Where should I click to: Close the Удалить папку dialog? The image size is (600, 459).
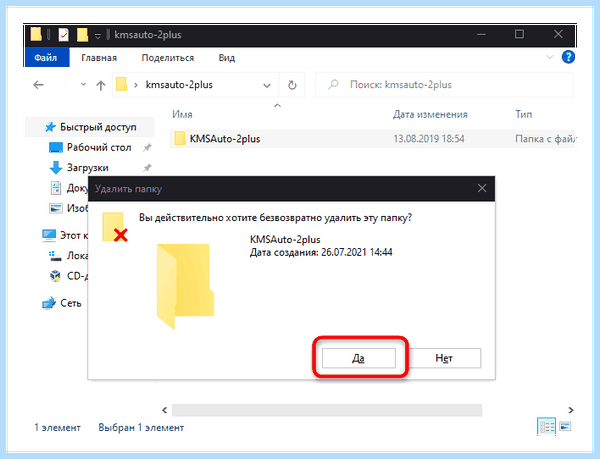pos(482,188)
